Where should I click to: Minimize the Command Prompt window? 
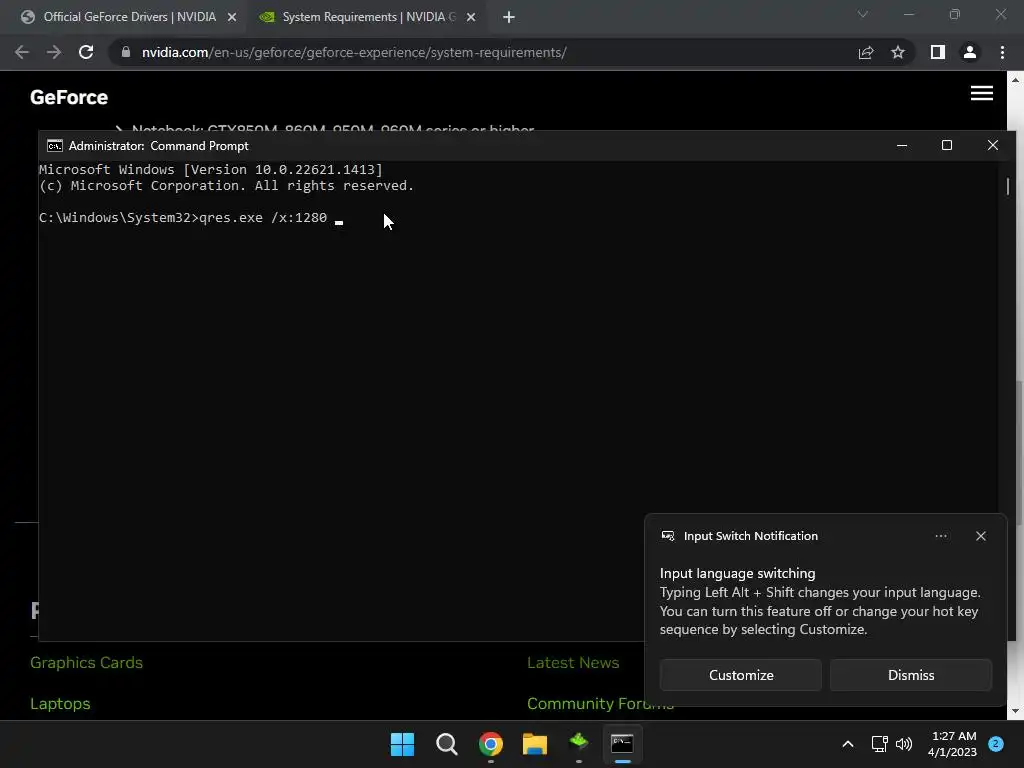coord(902,146)
